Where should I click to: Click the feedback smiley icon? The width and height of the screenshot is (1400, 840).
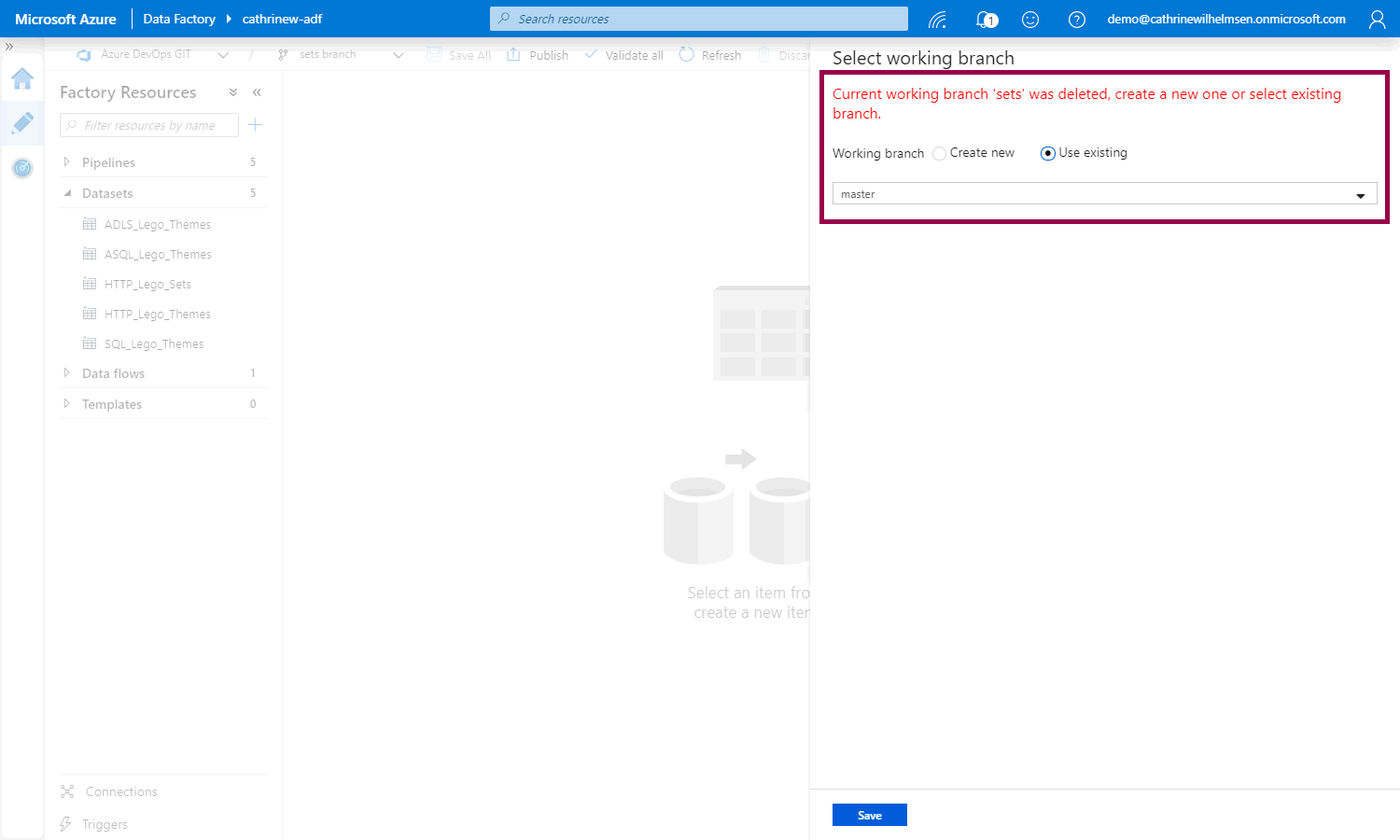[x=1030, y=20]
